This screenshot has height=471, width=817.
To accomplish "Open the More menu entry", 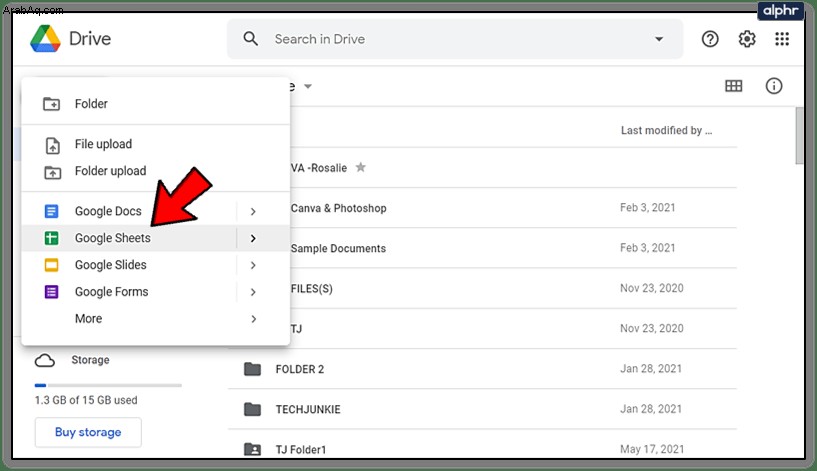I will pyautogui.click(x=155, y=318).
